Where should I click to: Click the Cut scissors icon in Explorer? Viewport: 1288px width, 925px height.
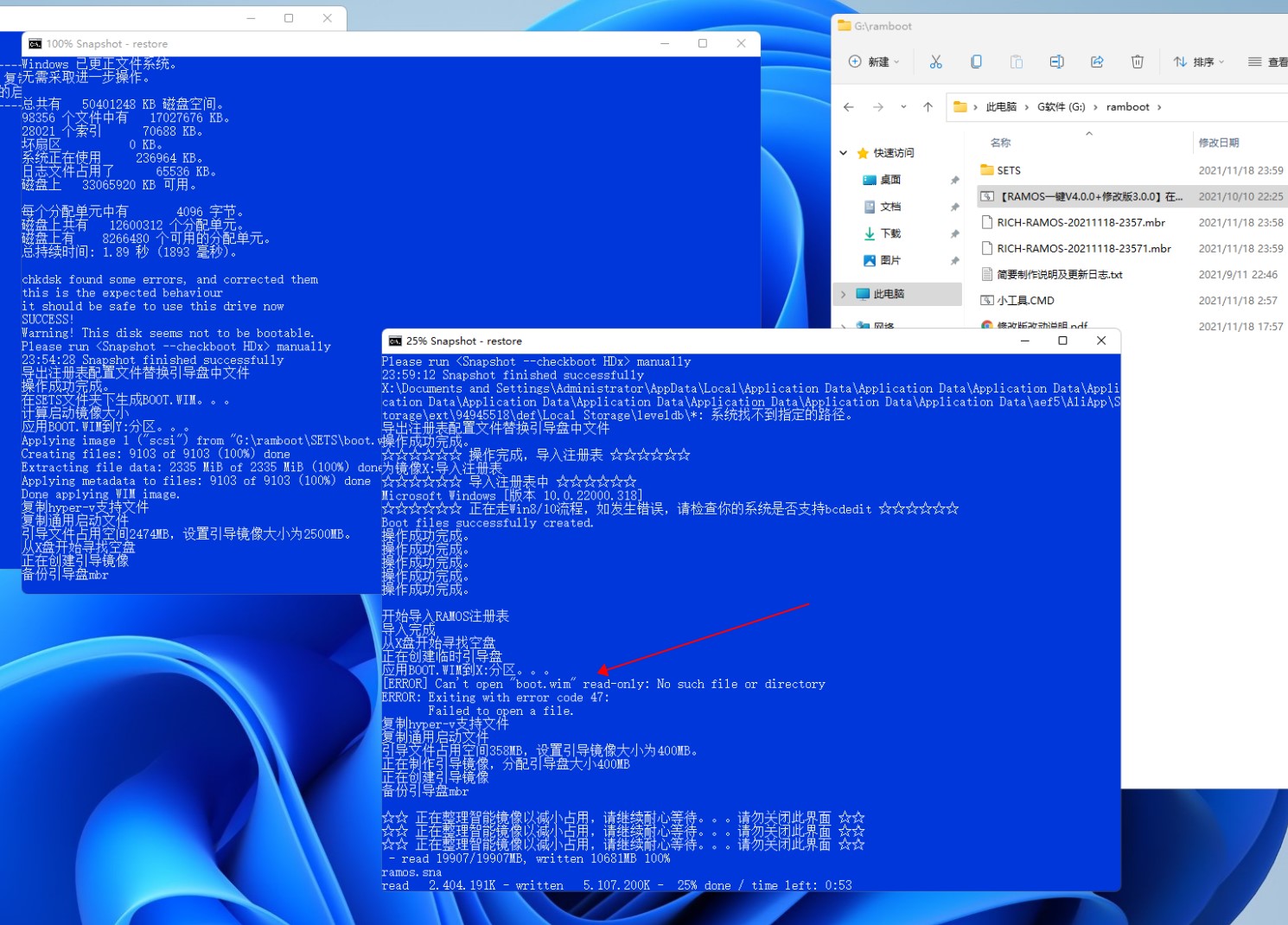935,61
